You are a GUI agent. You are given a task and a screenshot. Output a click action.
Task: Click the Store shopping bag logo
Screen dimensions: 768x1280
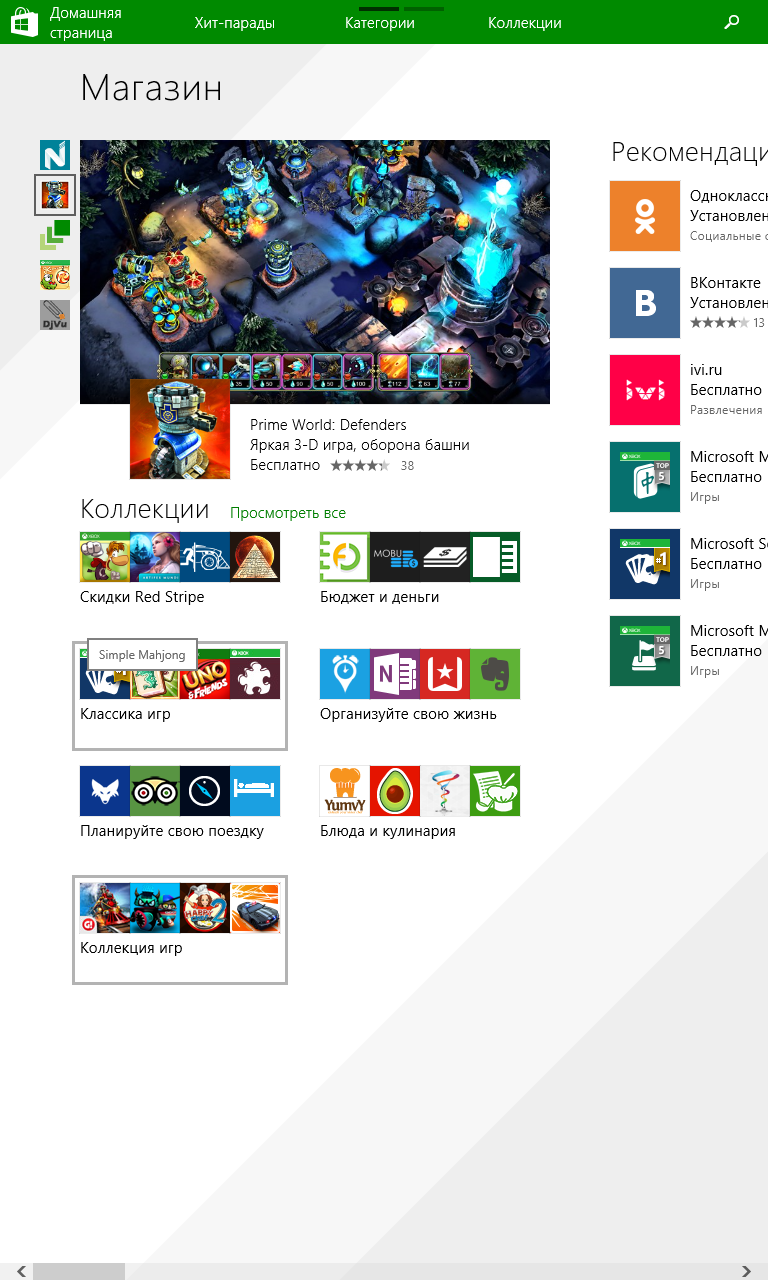tap(24, 22)
